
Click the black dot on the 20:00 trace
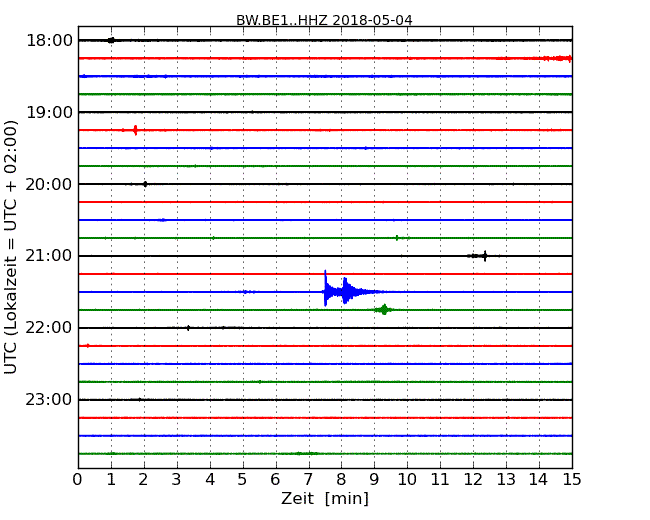pos(145,184)
